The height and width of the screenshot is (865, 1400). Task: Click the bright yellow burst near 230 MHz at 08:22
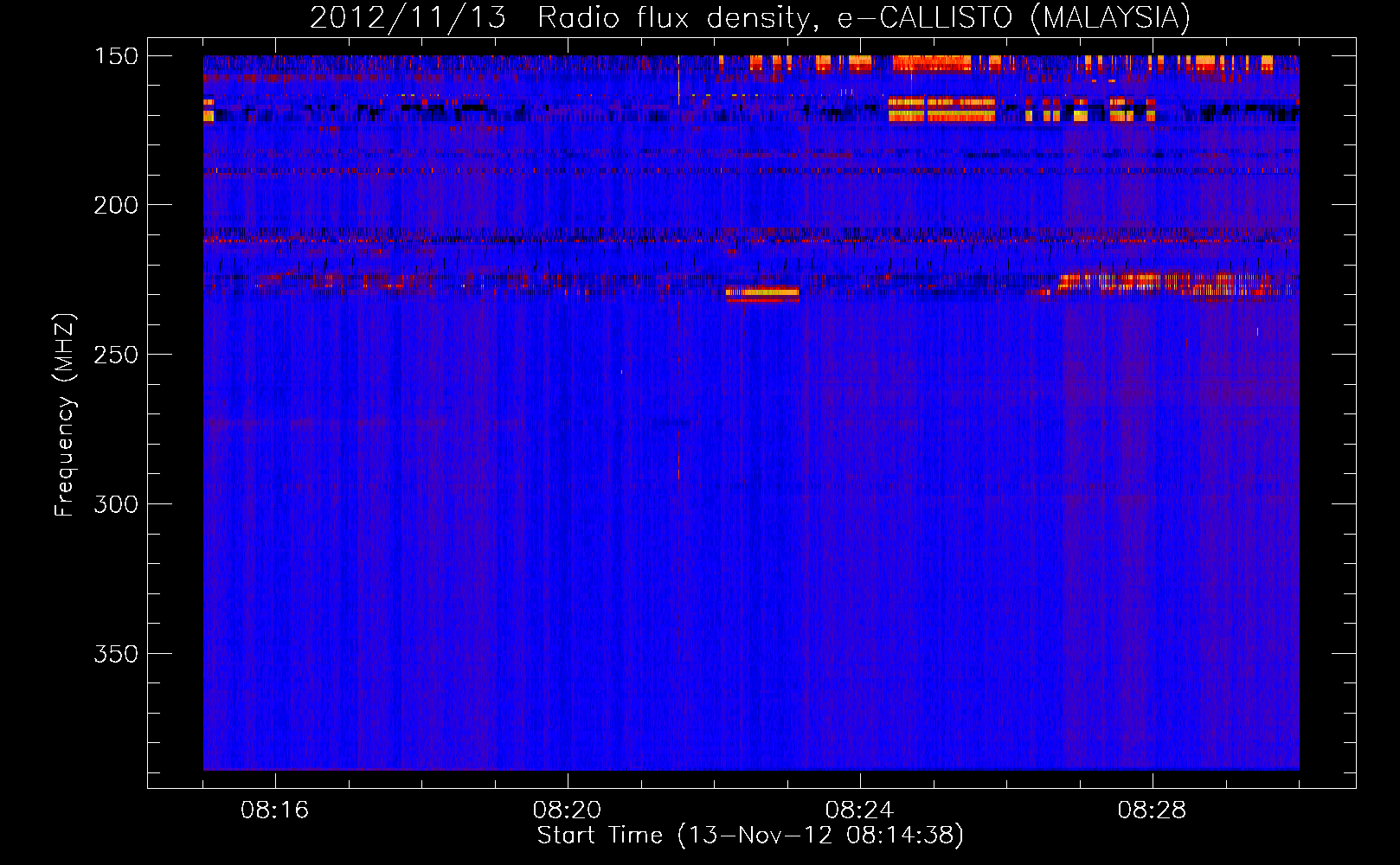pos(762,294)
